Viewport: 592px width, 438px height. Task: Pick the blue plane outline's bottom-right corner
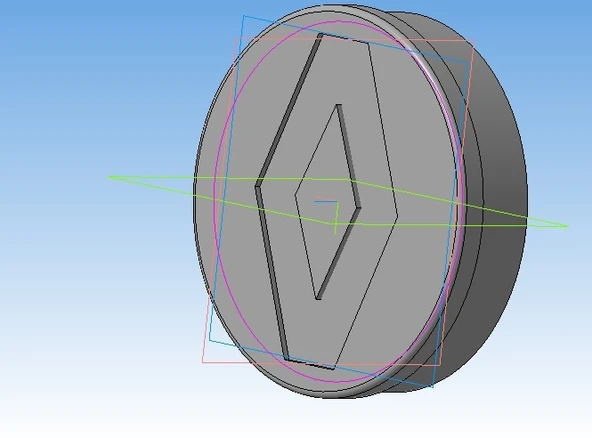433,387
